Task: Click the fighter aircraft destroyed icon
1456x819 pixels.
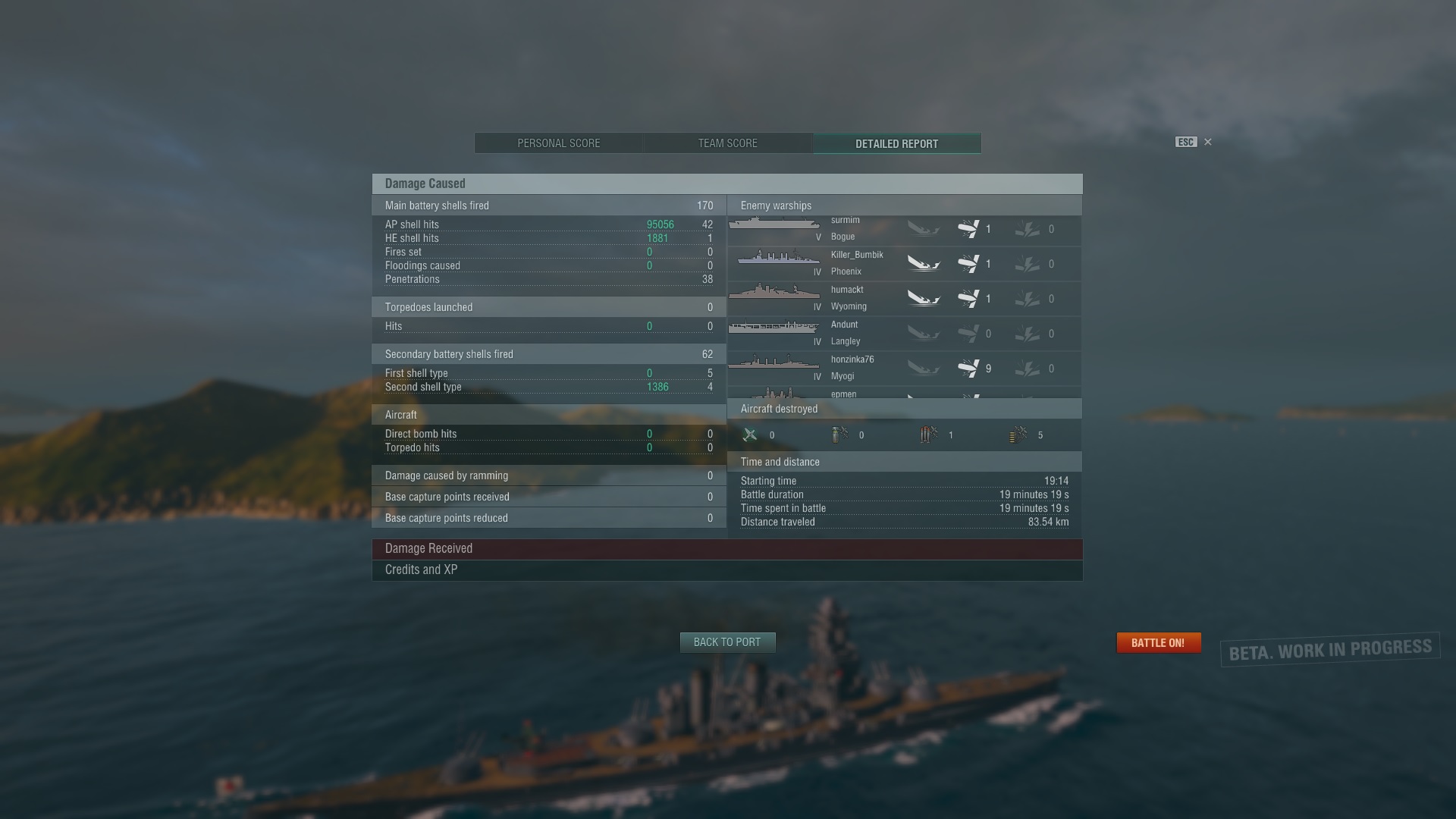Action: tap(750, 435)
